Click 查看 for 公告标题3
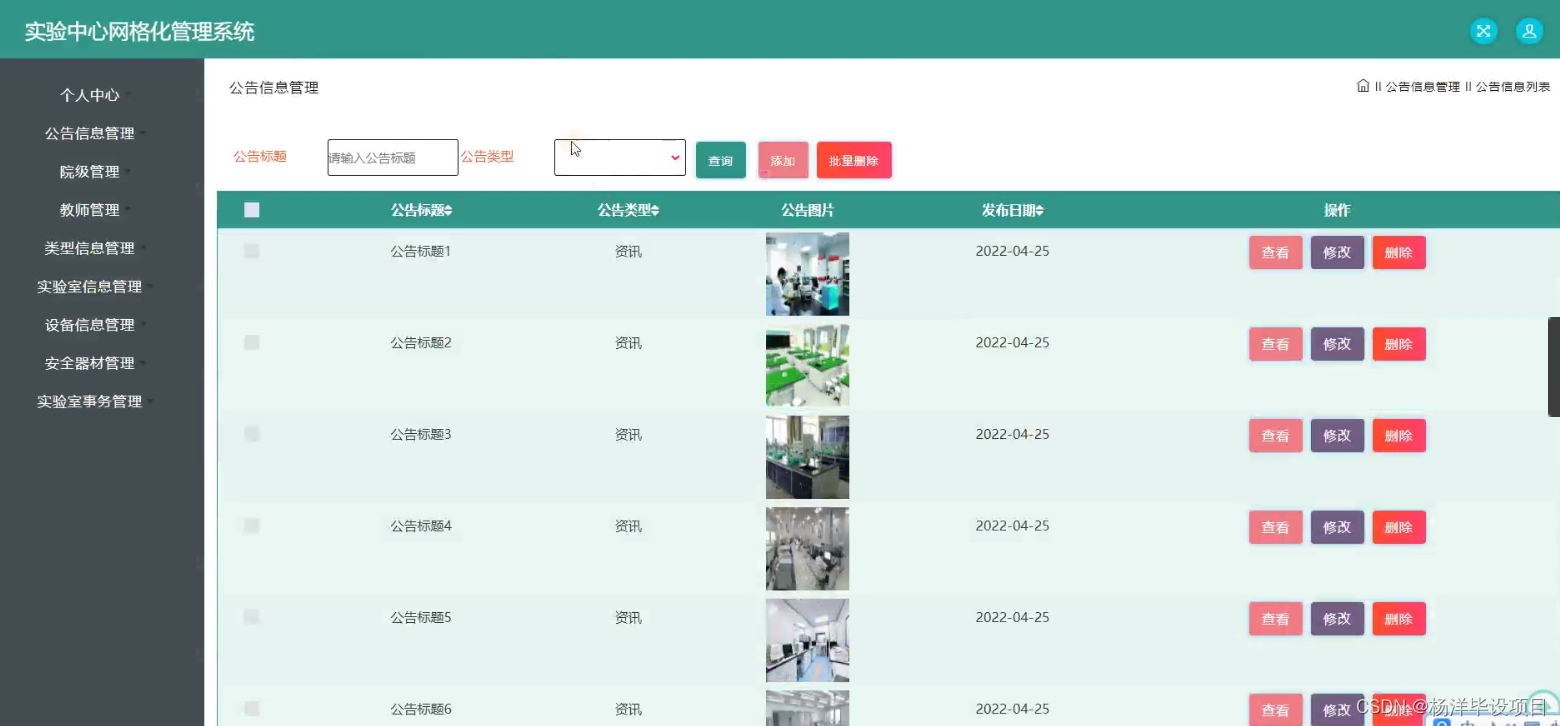1560x726 pixels. click(1275, 435)
